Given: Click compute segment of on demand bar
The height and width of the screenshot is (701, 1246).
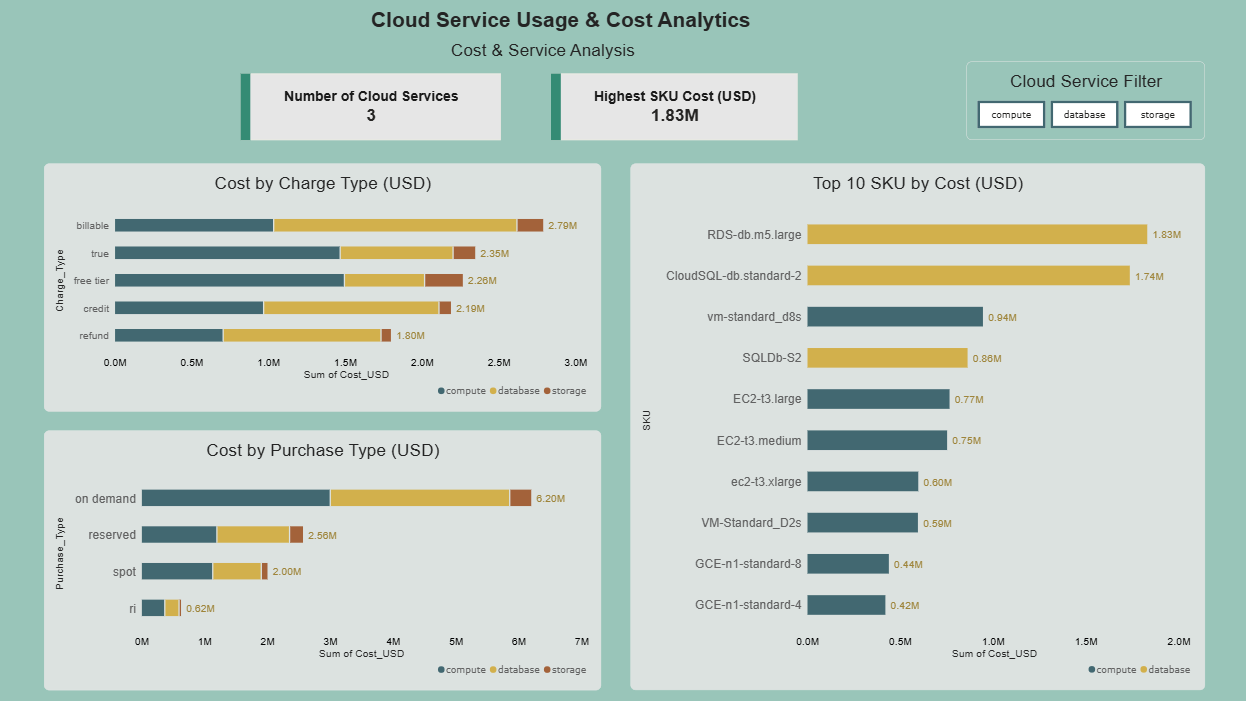Looking at the screenshot, I should click(236, 498).
